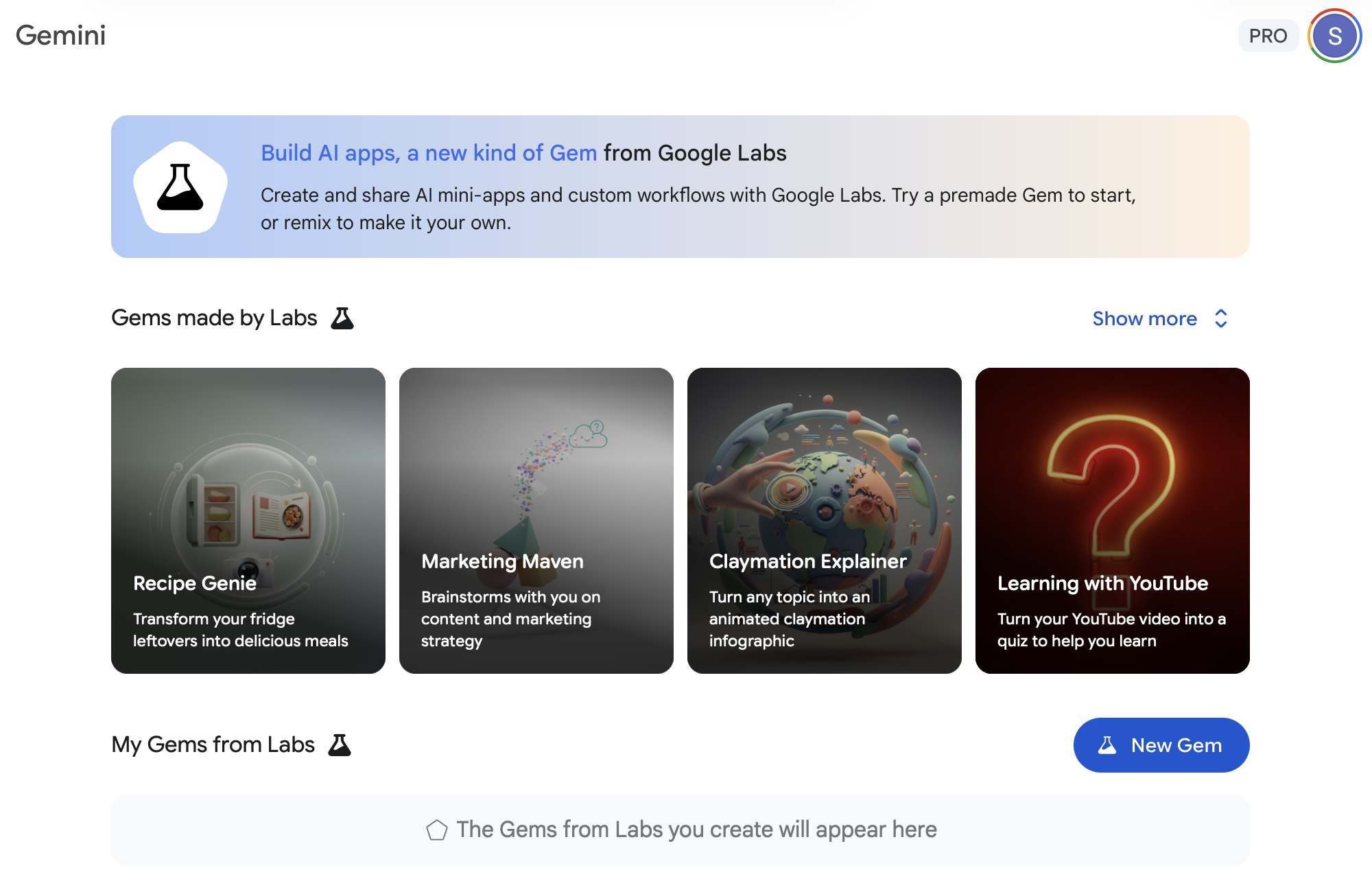The height and width of the screenshot is (881, 1372).
Task: Click the 'My Gems from Labs' heading
Action: pos(213,744)
